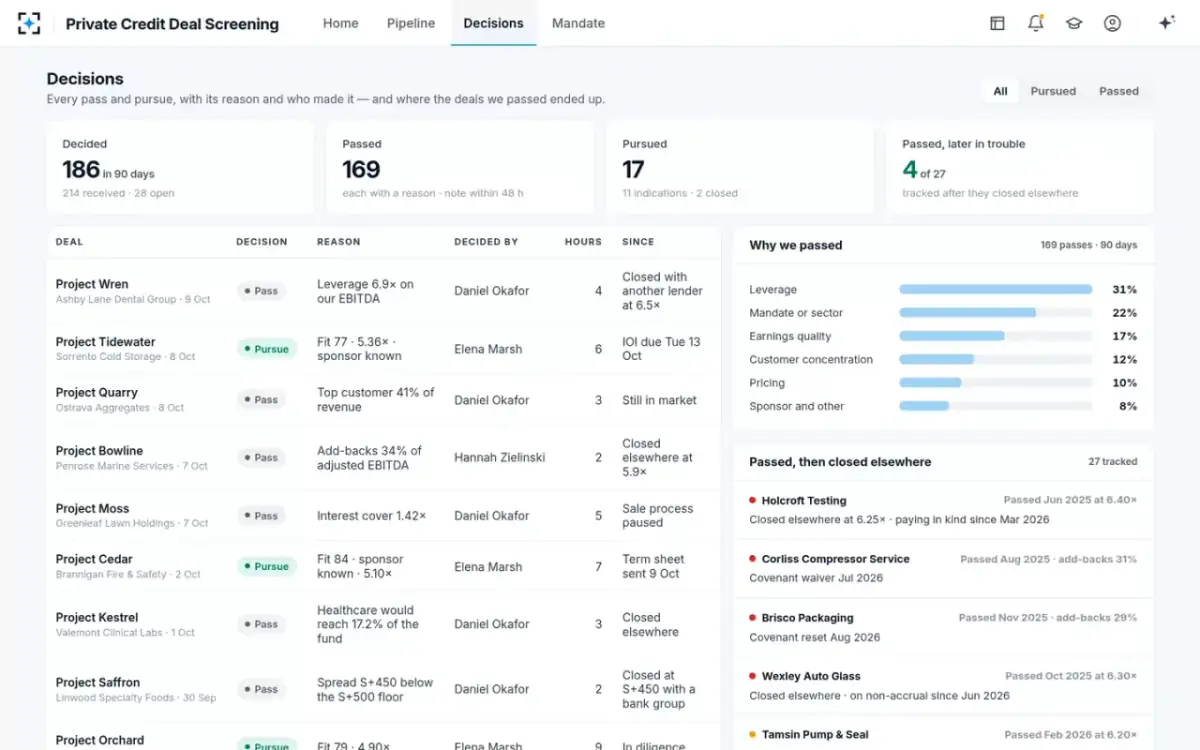Open Holcroft Testing in closed elsewhere list
The image size is (1200, 750).
click(x=804, y=501)
